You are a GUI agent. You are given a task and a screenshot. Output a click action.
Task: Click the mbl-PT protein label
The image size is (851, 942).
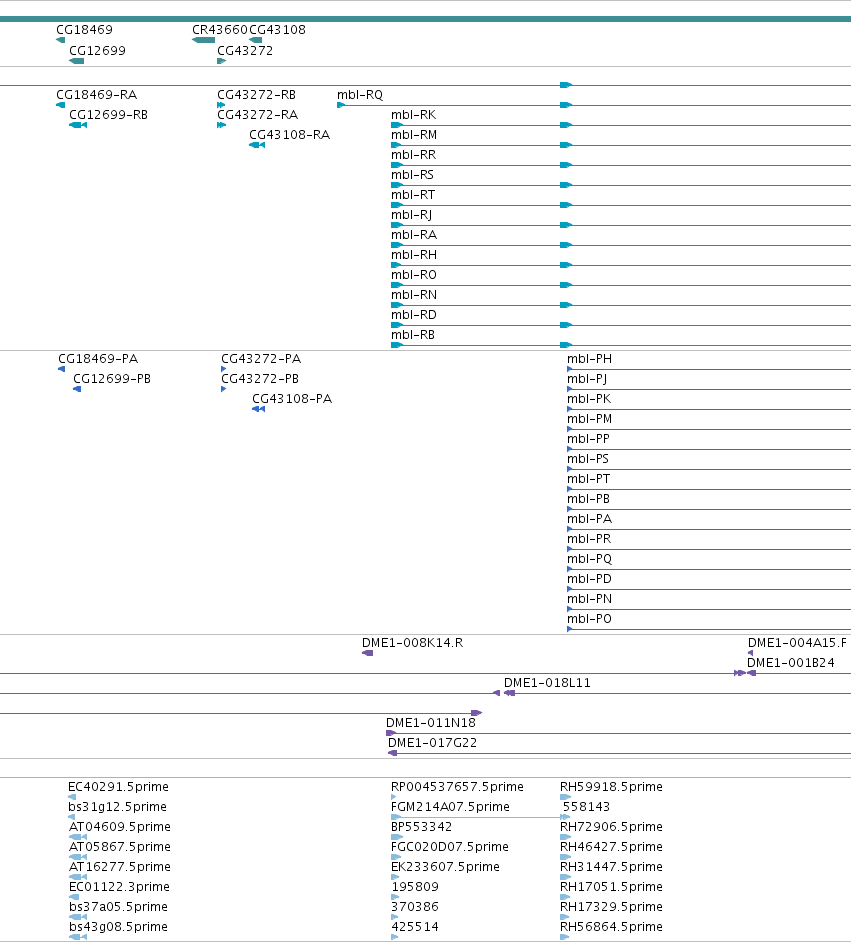tap(588, 479)
